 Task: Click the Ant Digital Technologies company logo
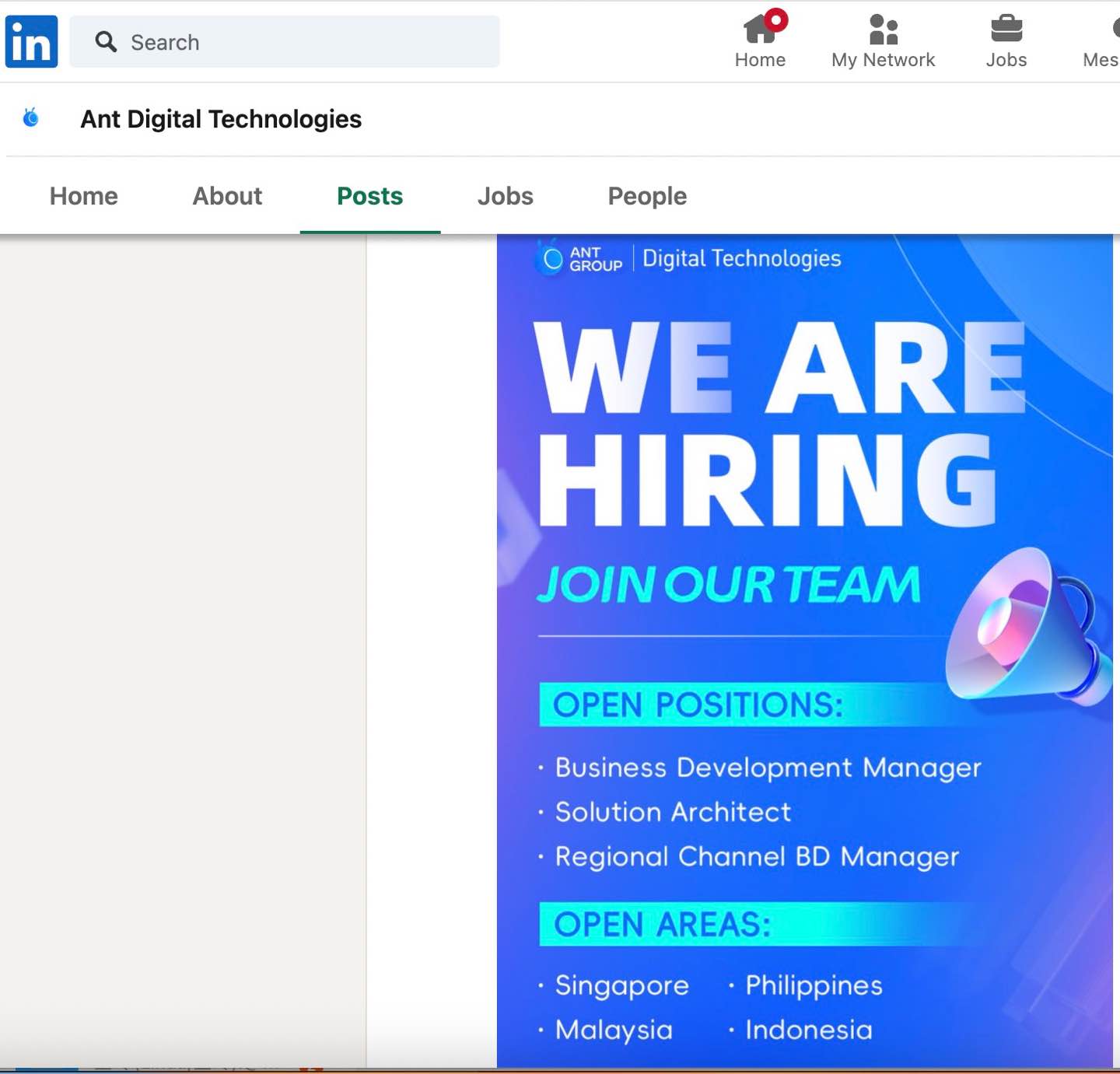tap(31, 118)
